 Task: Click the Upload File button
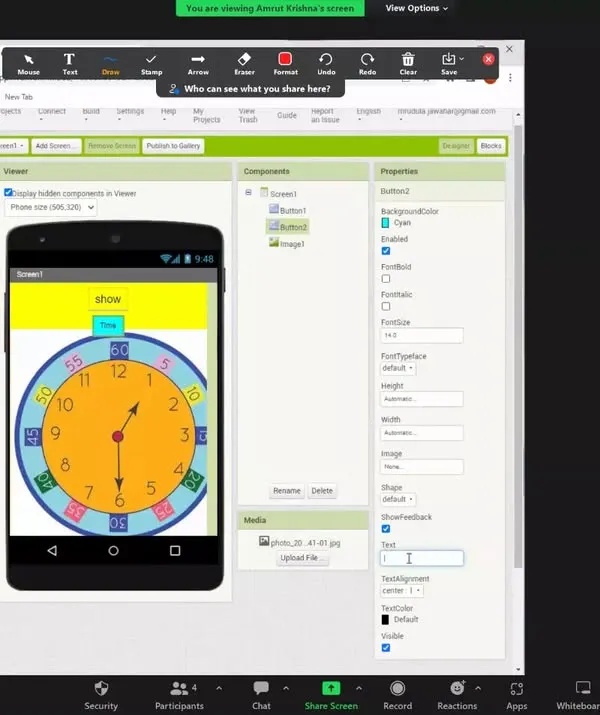302,558
